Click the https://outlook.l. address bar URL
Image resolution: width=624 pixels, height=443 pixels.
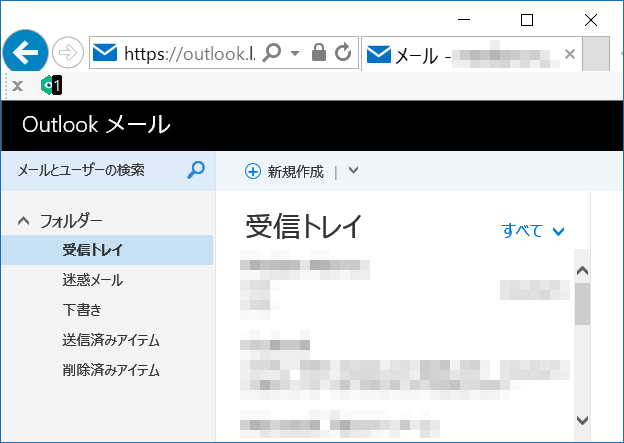tap(190, 53)
